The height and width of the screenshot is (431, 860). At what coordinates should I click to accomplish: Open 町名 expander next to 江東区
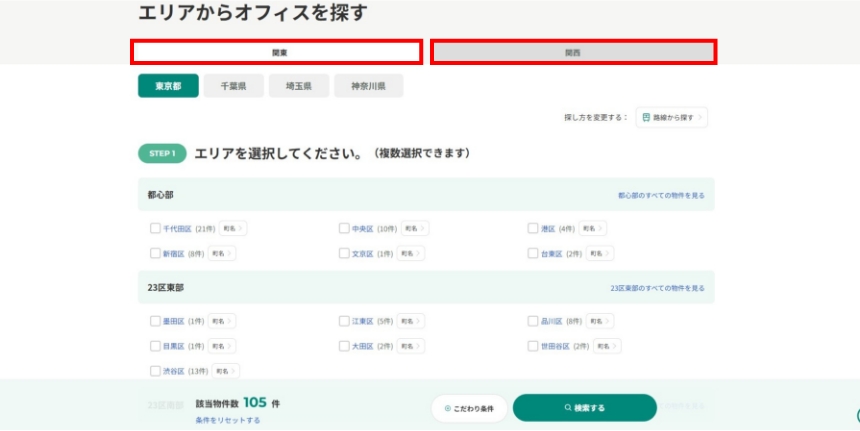[x=411, y=321]
